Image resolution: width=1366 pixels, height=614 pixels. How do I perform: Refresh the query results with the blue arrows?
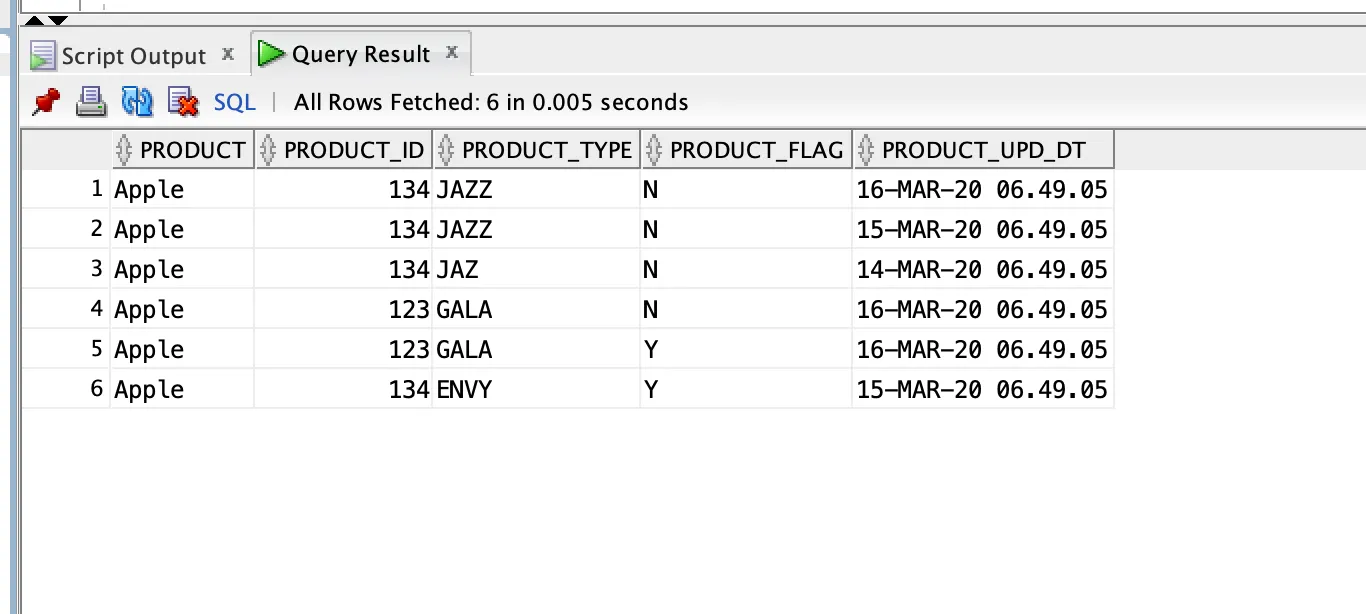point(137,101)
